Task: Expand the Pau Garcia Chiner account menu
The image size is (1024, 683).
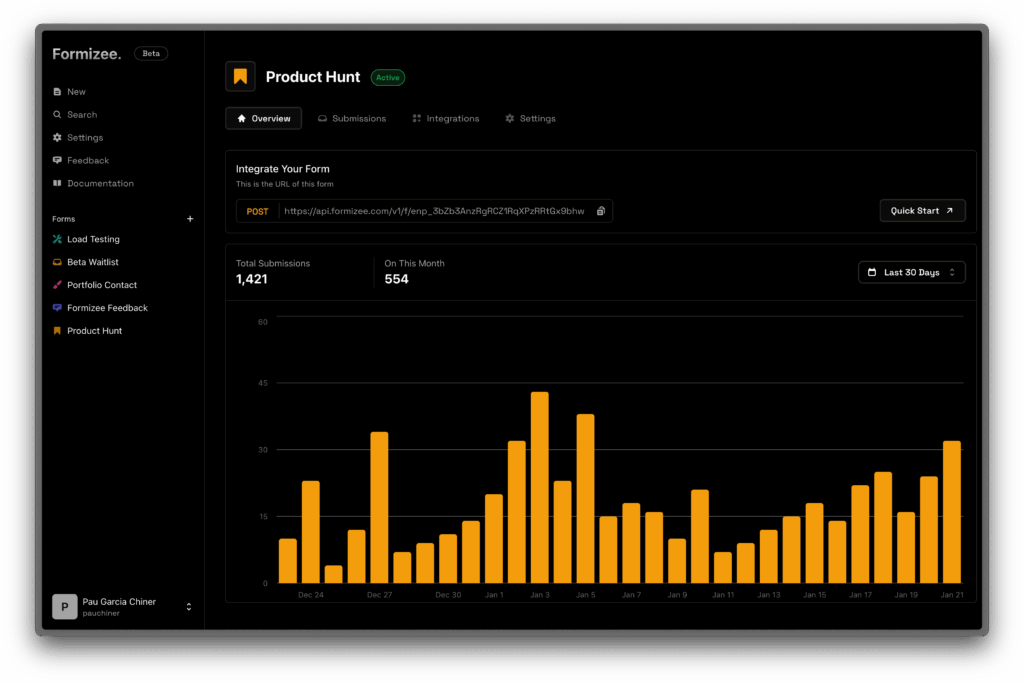Action: [x=189, y=607]
